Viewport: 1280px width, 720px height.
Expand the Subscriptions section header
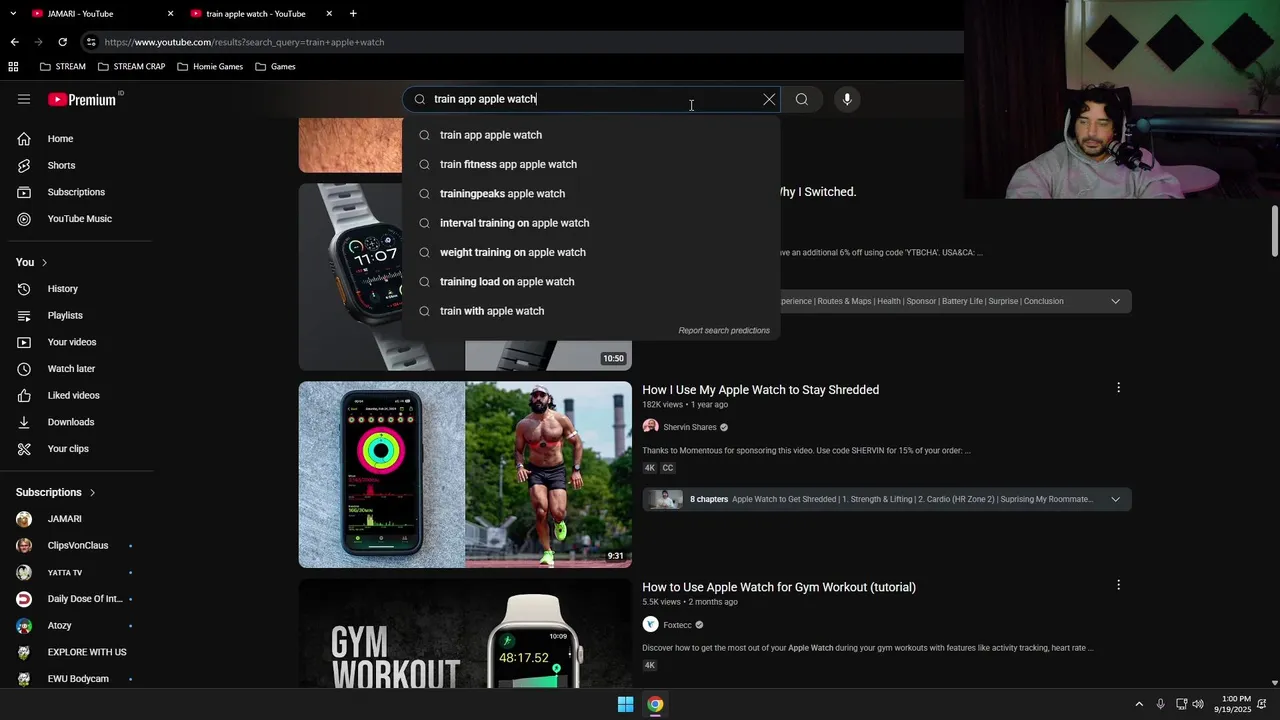click(56, 492)
